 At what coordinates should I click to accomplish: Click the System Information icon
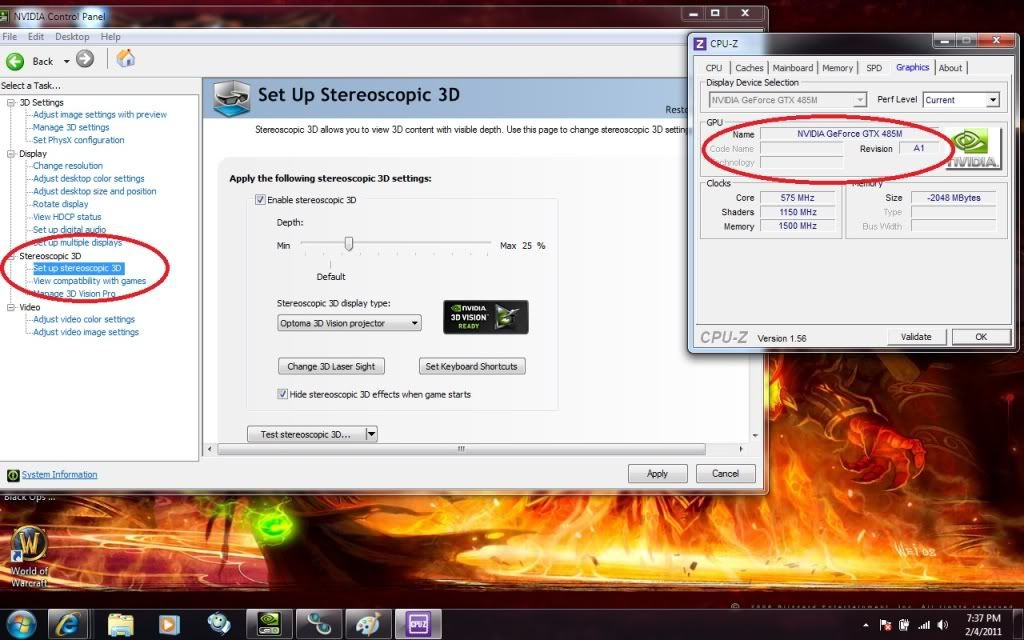tap(12, 475)
